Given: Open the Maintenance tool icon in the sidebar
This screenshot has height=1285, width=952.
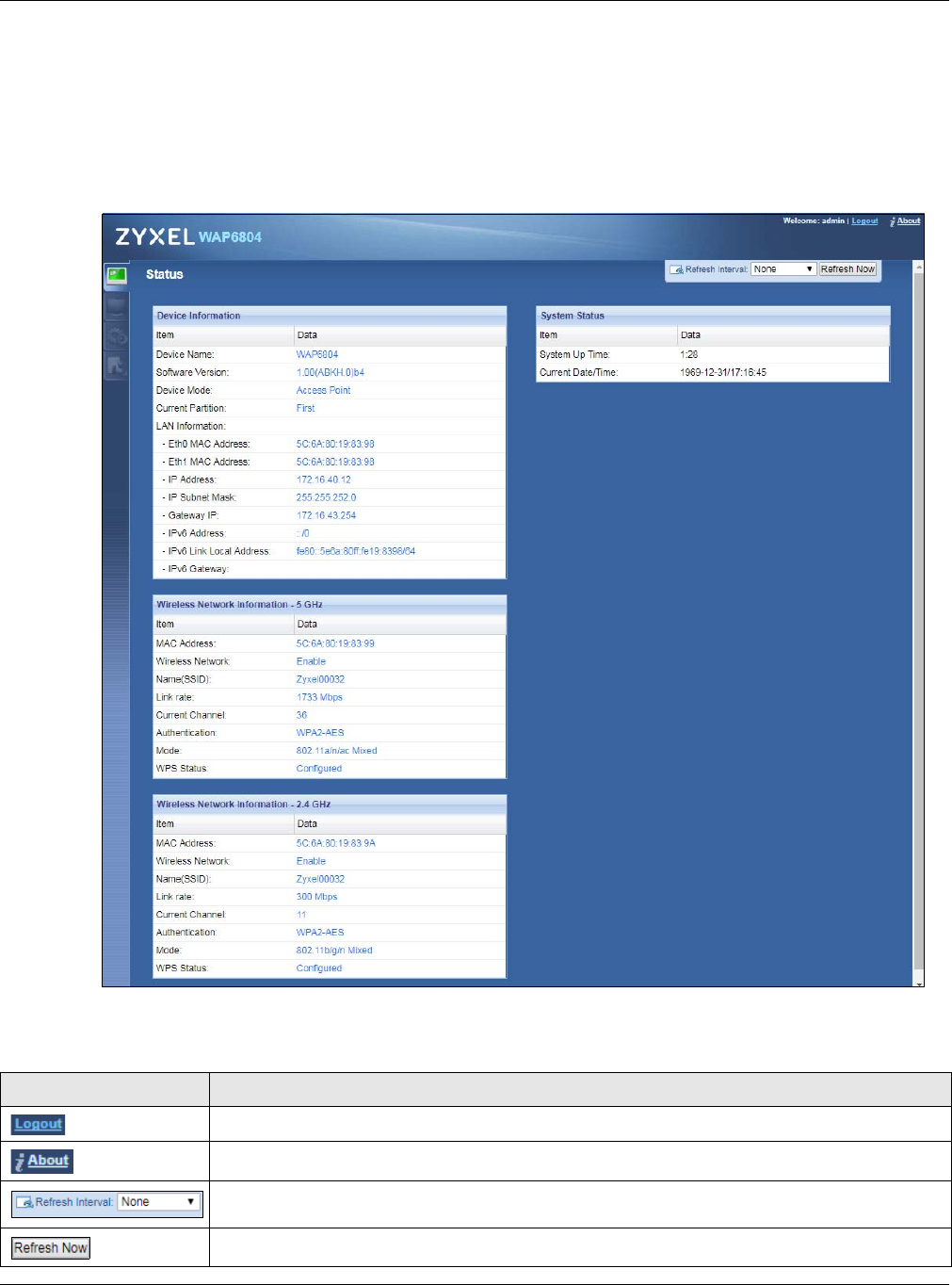Looking at the screenshot, I should point(116,366).
